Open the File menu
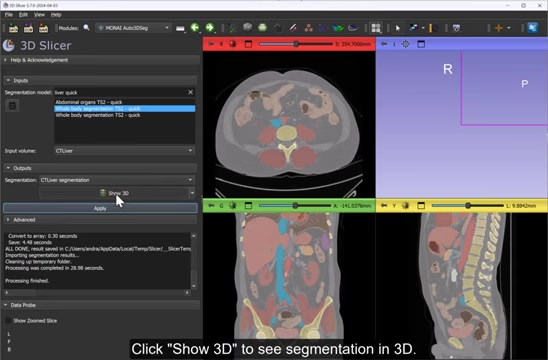 [9, 15]
